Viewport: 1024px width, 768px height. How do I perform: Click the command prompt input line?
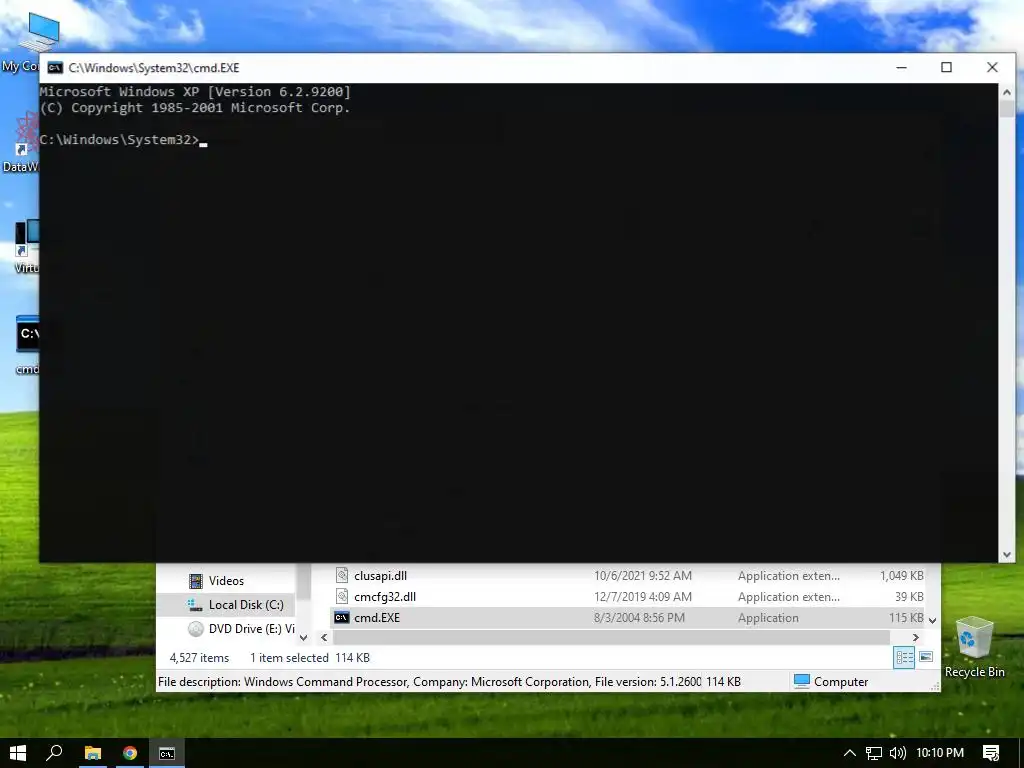coord(123,140)
